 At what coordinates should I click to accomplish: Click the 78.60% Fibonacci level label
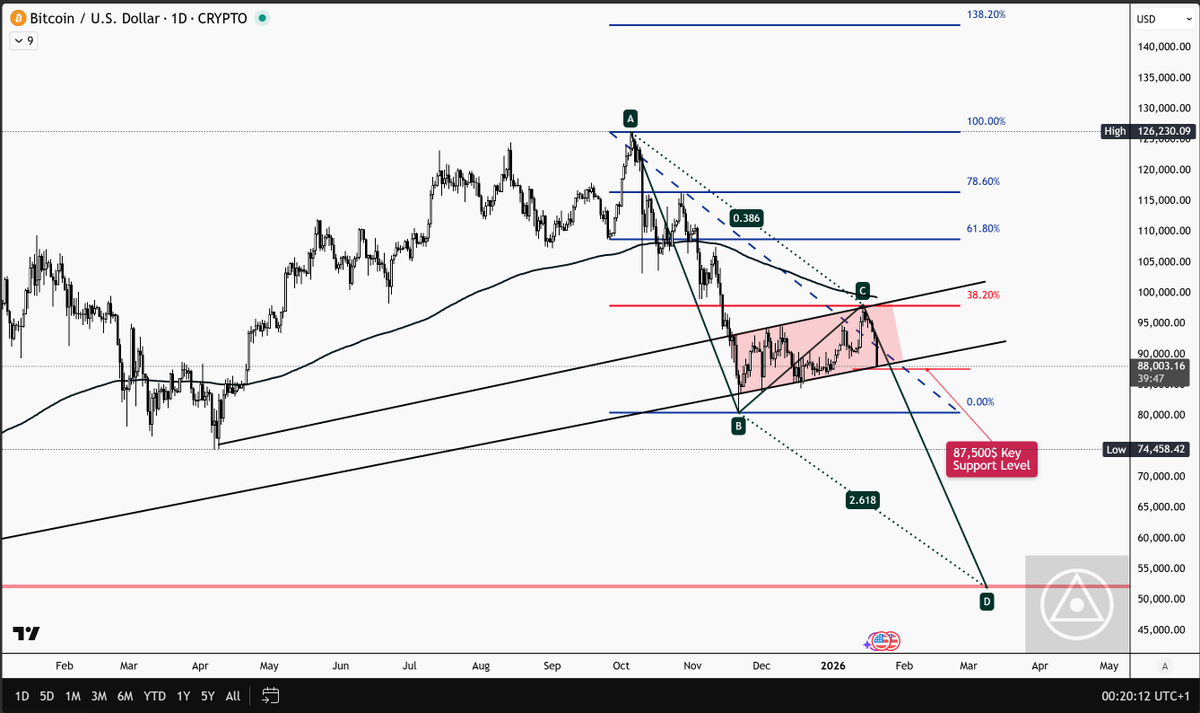coord(983,181)
